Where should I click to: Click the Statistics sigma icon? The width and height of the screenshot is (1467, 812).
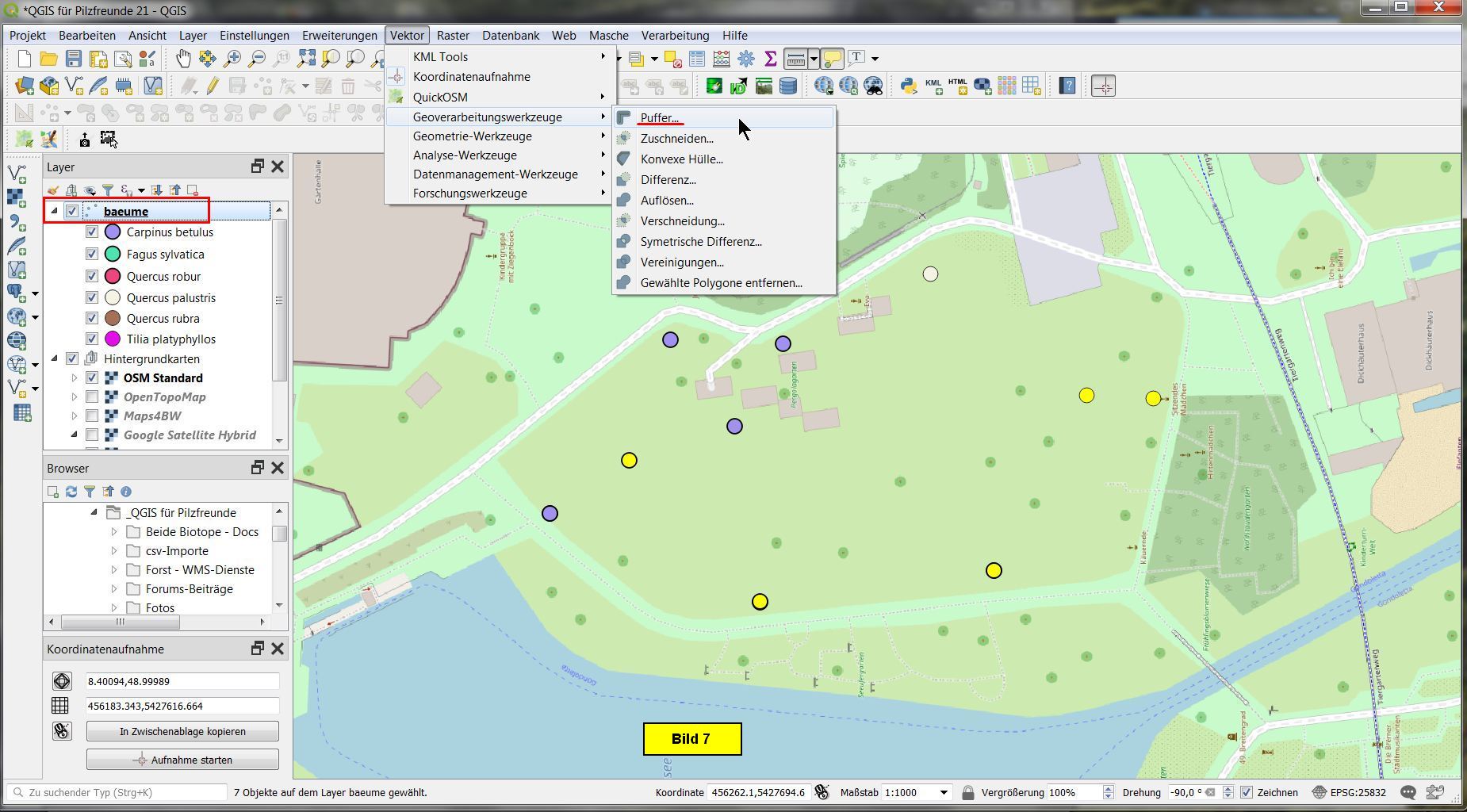[770, 59]
